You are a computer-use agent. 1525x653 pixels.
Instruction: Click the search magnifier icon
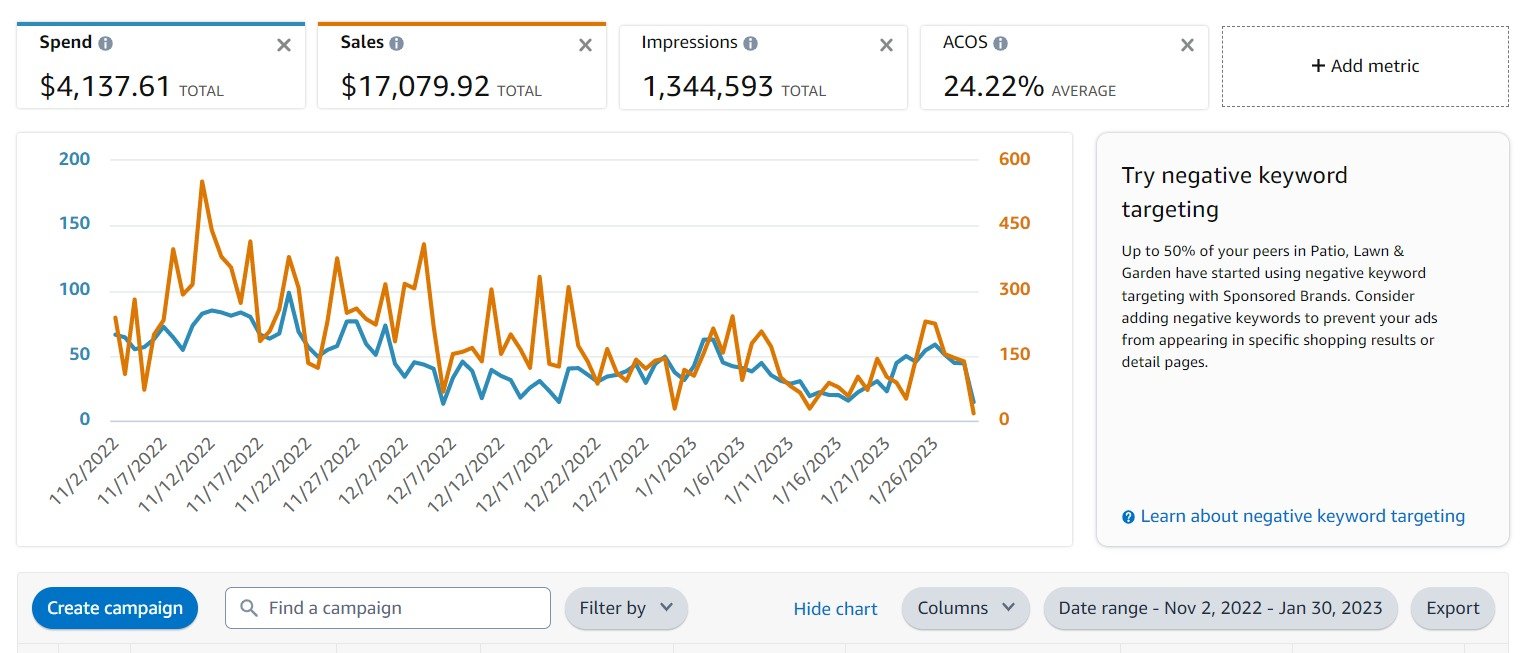pyautogui.click(x=249, y=608)
